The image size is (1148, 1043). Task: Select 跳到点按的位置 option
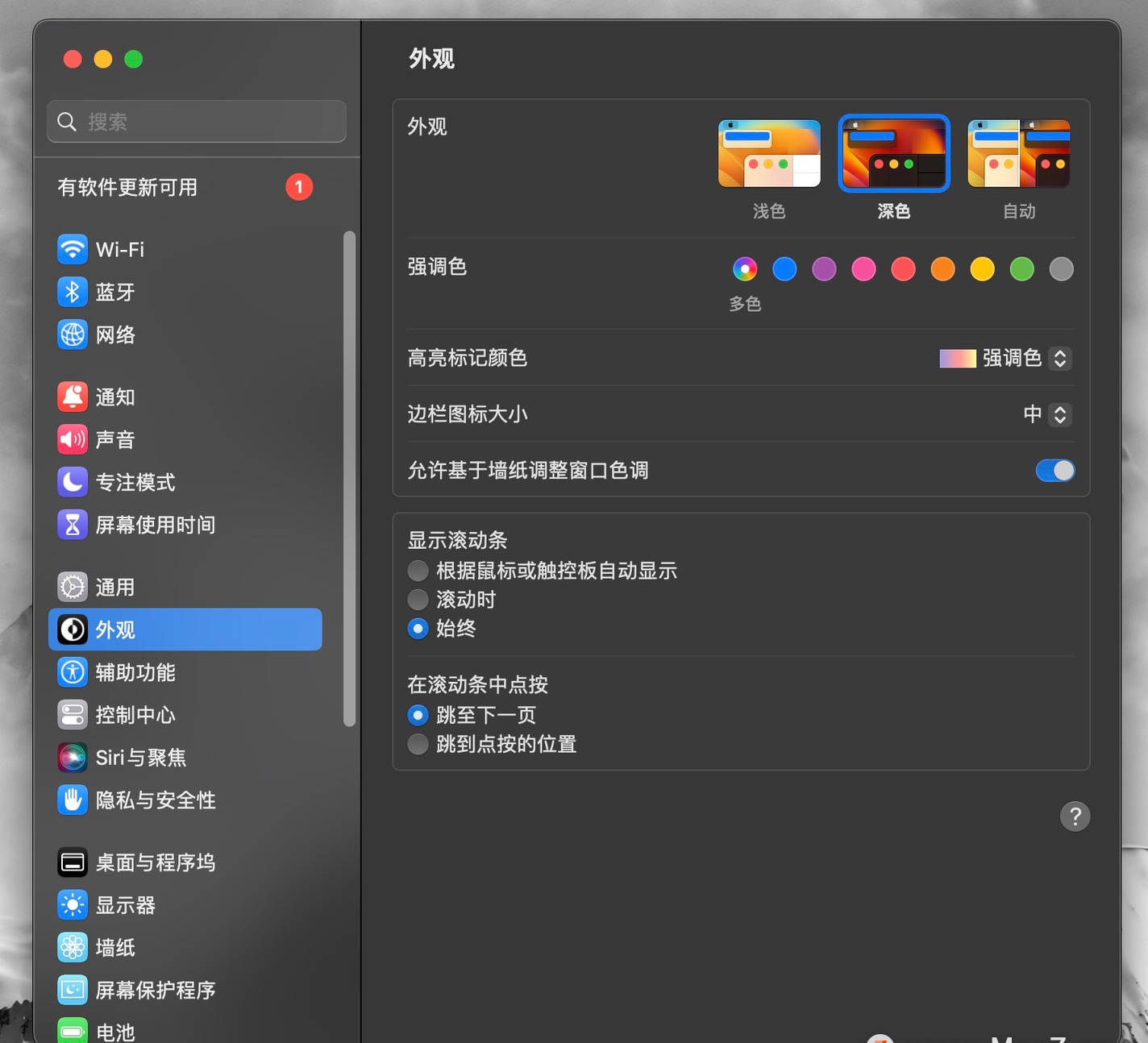coord(418,744)
